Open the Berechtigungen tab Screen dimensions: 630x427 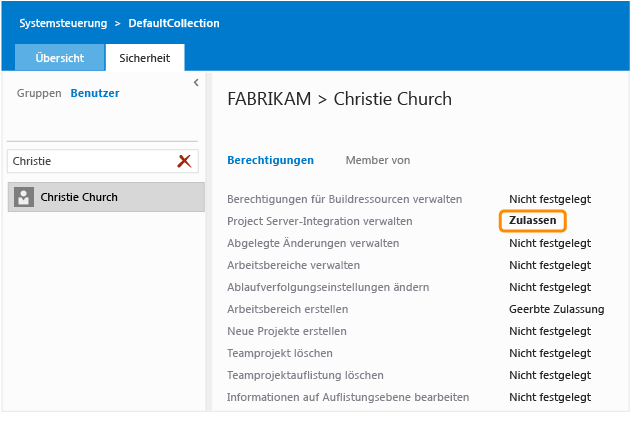tap(270, 160)
